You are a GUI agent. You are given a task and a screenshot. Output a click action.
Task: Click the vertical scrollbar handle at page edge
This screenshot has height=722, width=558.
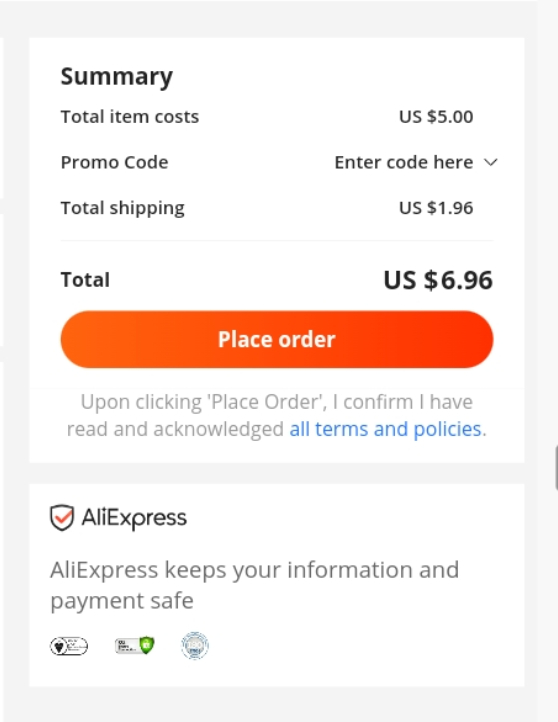556,467
